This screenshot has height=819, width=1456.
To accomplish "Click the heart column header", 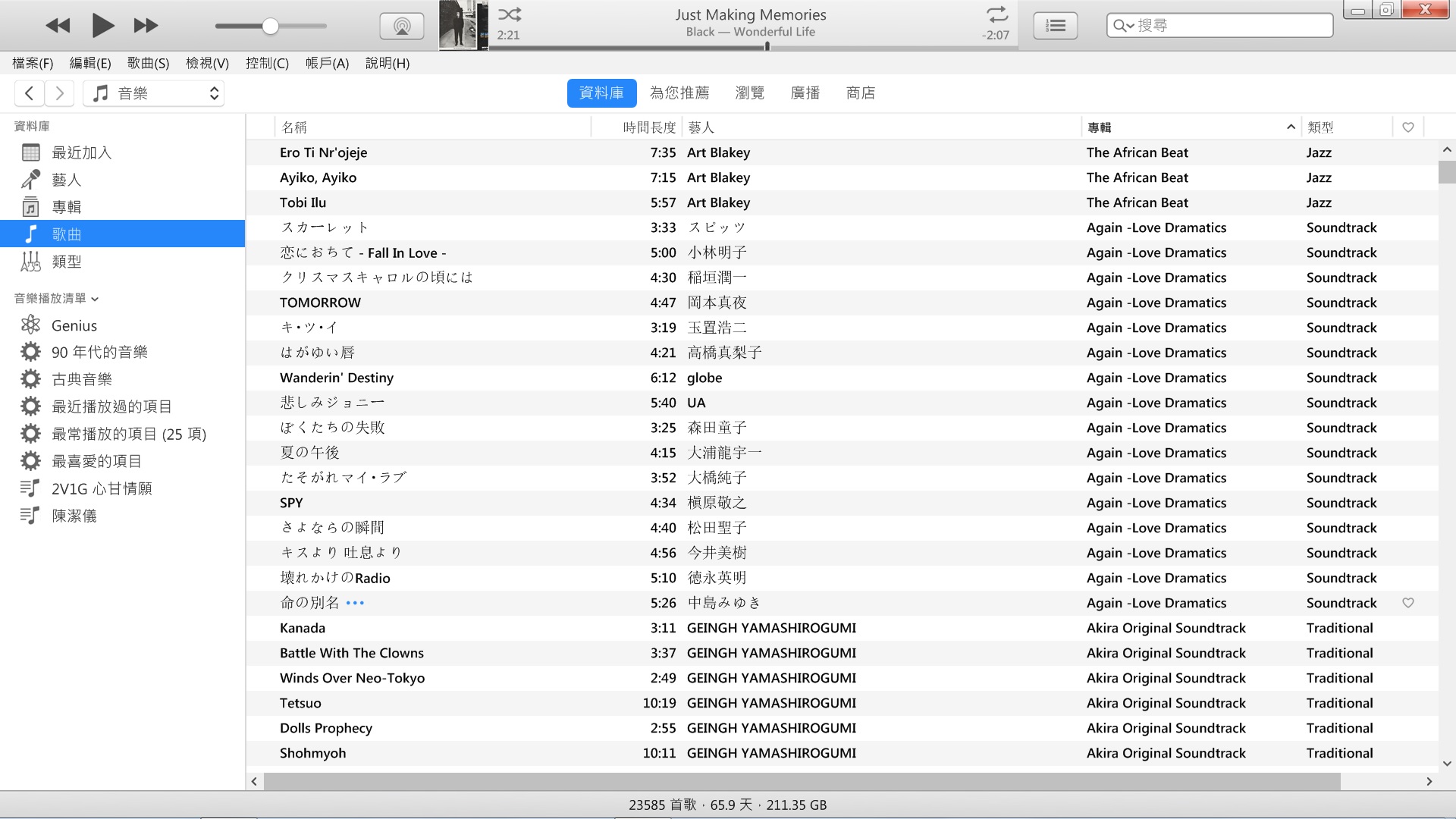I will click(1408, 127).
